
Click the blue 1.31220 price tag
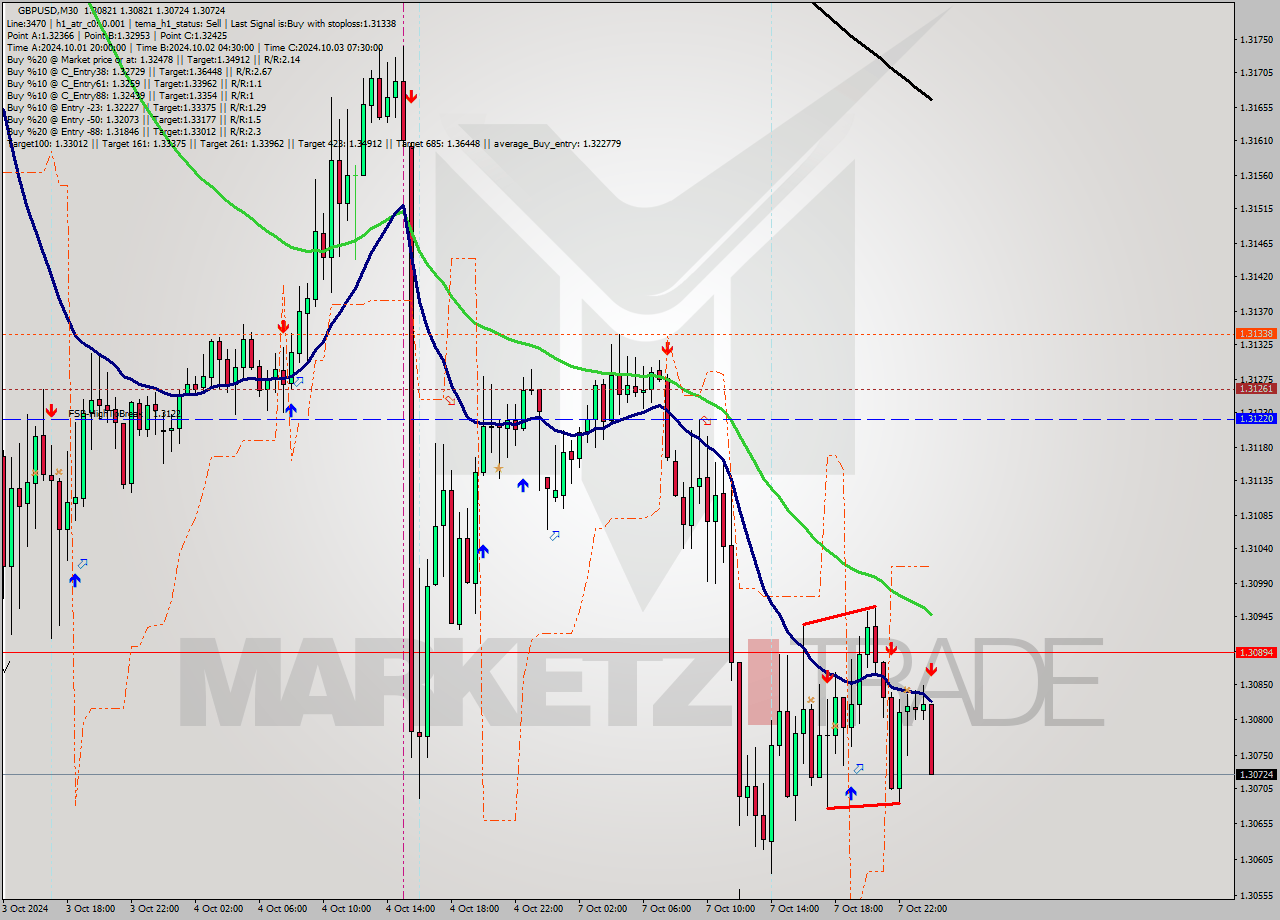coord(1256,418)
